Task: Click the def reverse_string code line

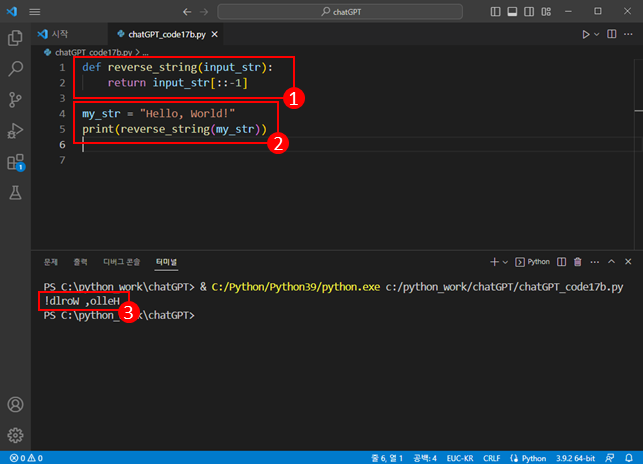Action: 178,67
